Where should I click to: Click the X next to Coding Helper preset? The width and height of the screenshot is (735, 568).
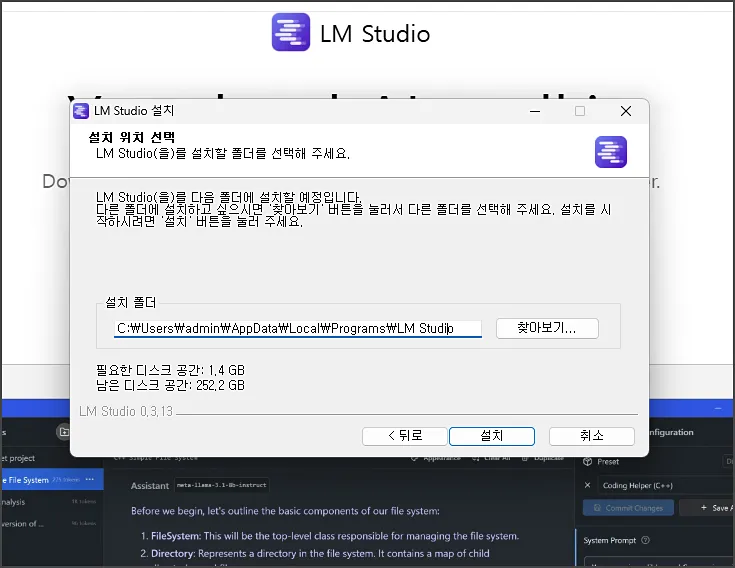[587, 485]
